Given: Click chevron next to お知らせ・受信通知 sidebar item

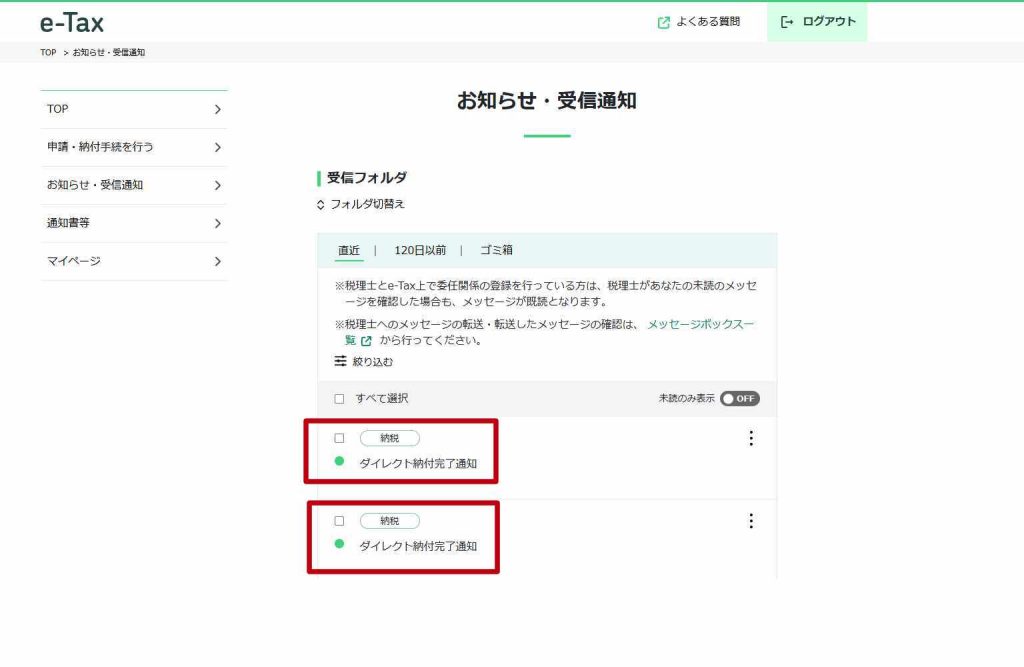Looking at the screenshot, I should pos(217,185).
